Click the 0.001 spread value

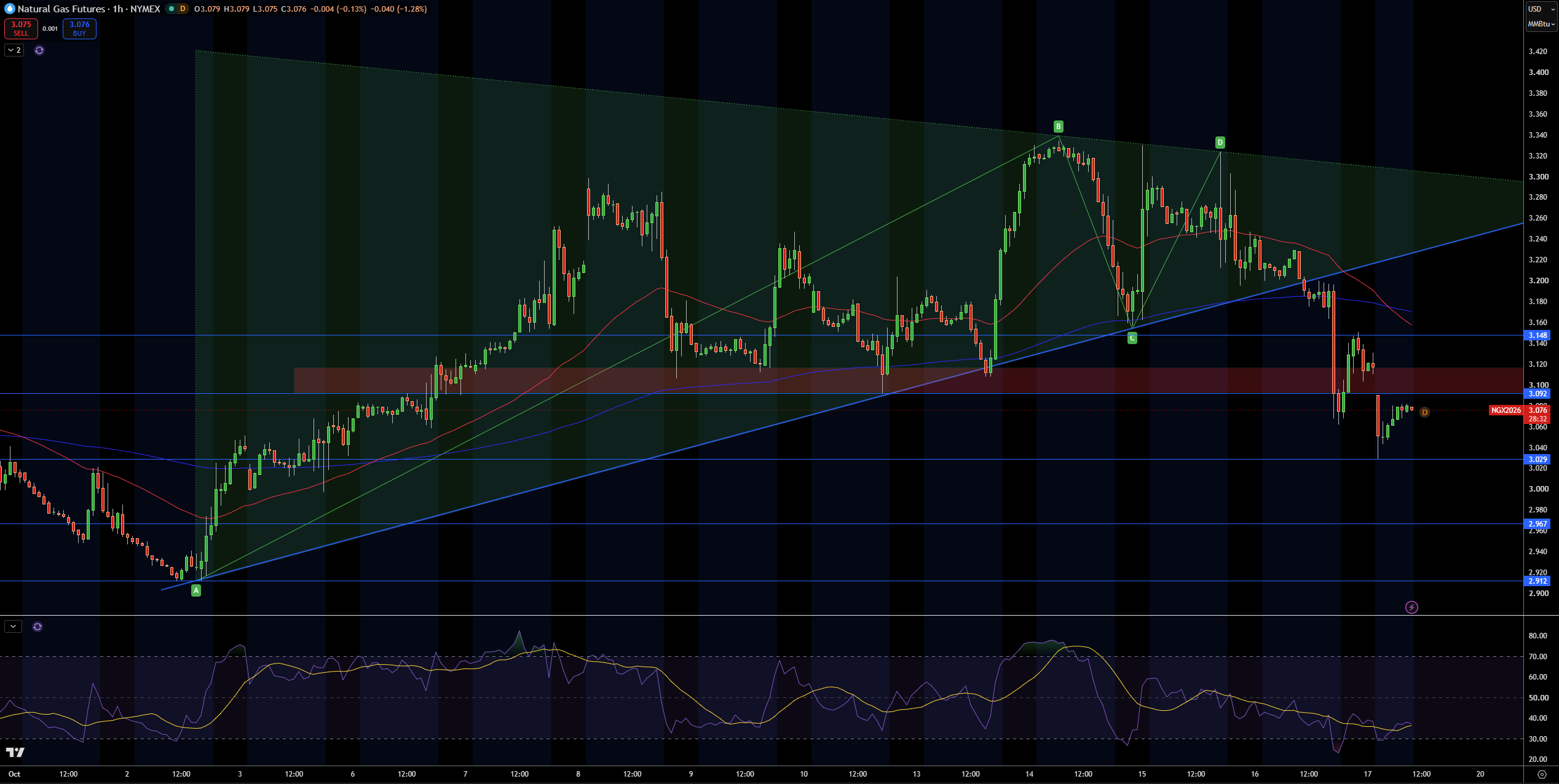[x=50, y=29]
